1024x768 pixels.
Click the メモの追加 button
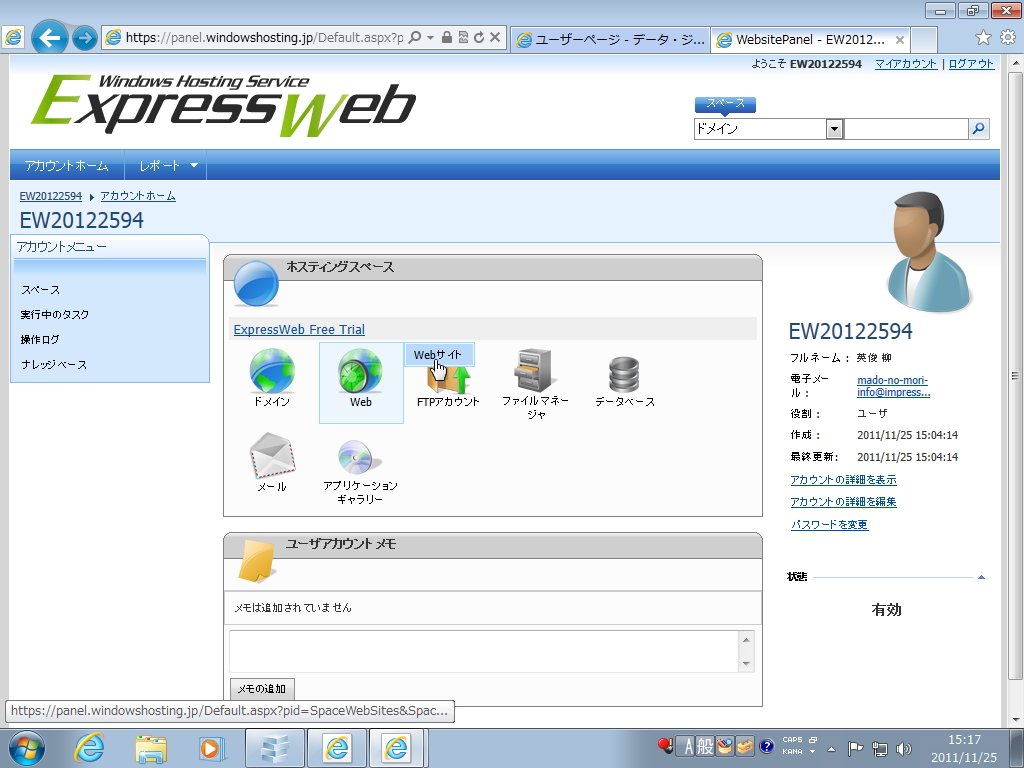(x=262, y=688)
